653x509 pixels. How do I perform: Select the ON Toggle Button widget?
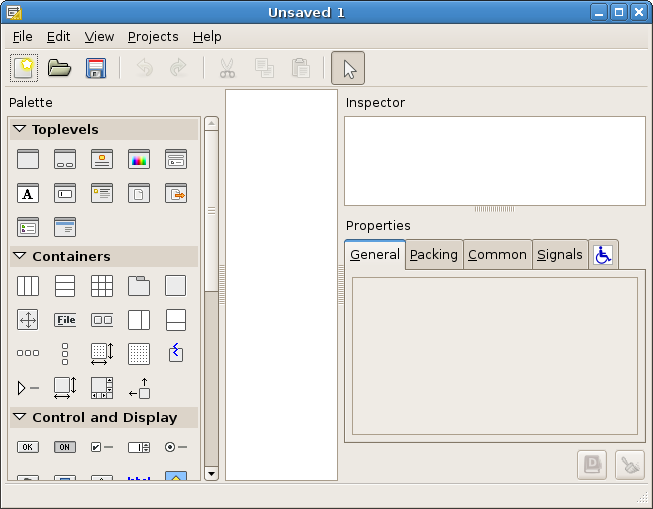point(65,447)
